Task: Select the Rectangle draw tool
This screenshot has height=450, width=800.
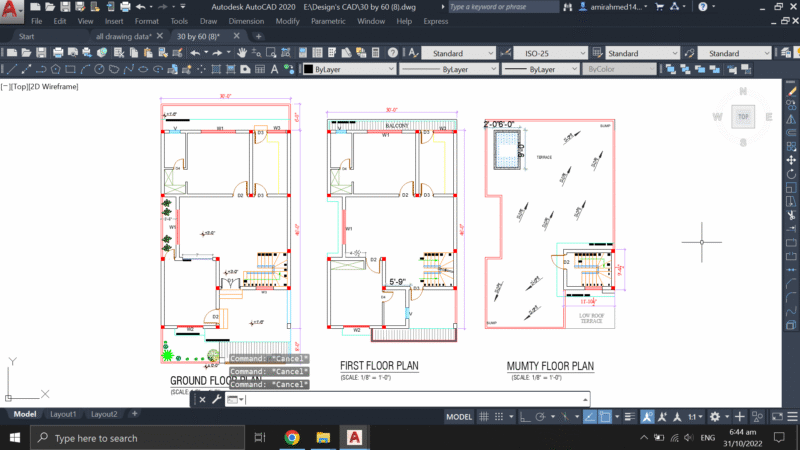Action: [x=70, y=69]
